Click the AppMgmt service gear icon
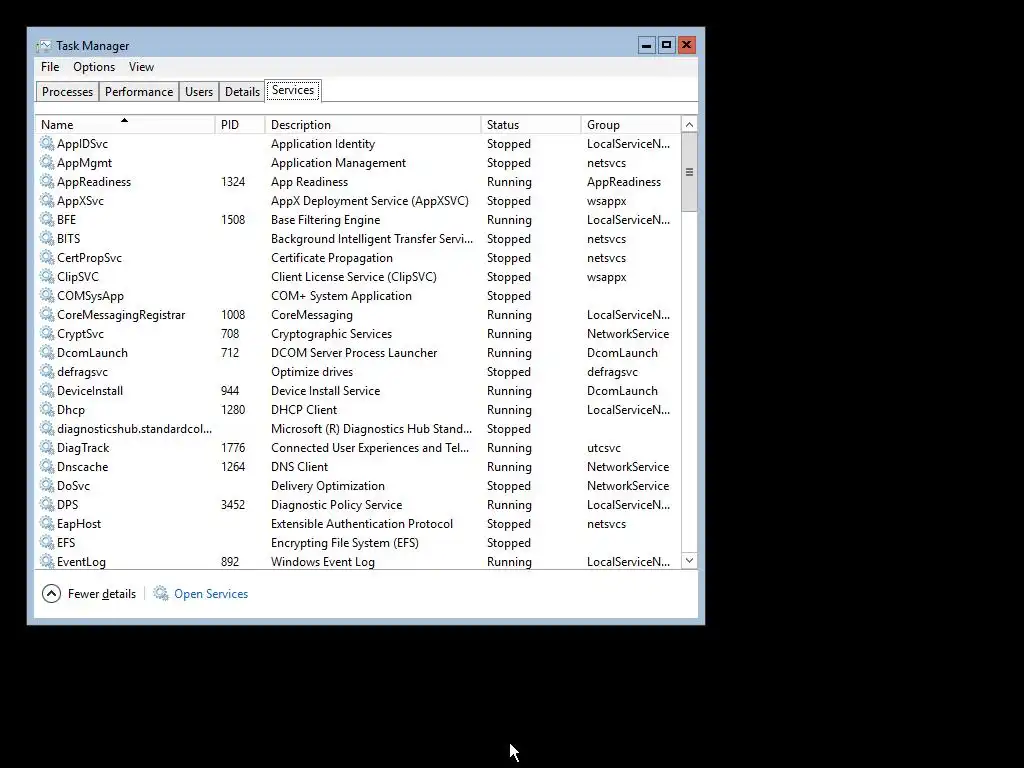The image size is (1024, 768). pyautogui.click(x=47, y=162)
